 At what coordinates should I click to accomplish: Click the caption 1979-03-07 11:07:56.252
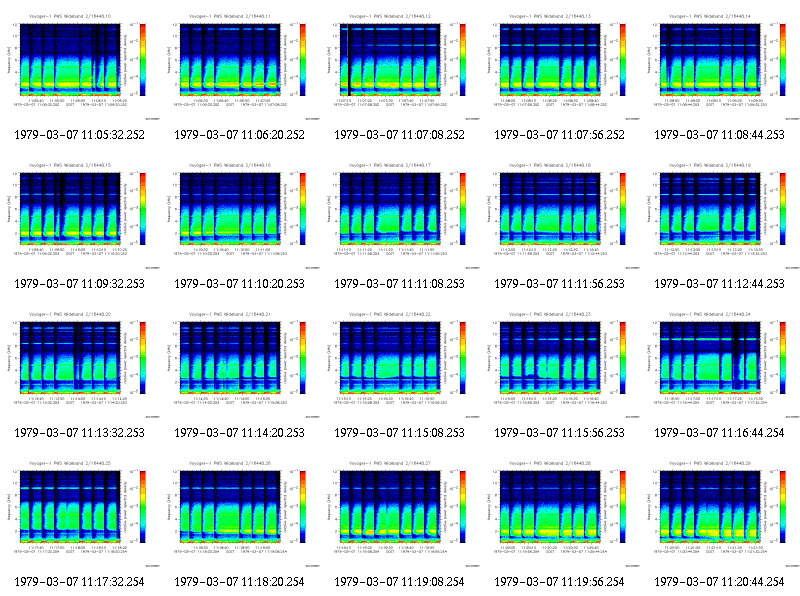coord(560,135)
